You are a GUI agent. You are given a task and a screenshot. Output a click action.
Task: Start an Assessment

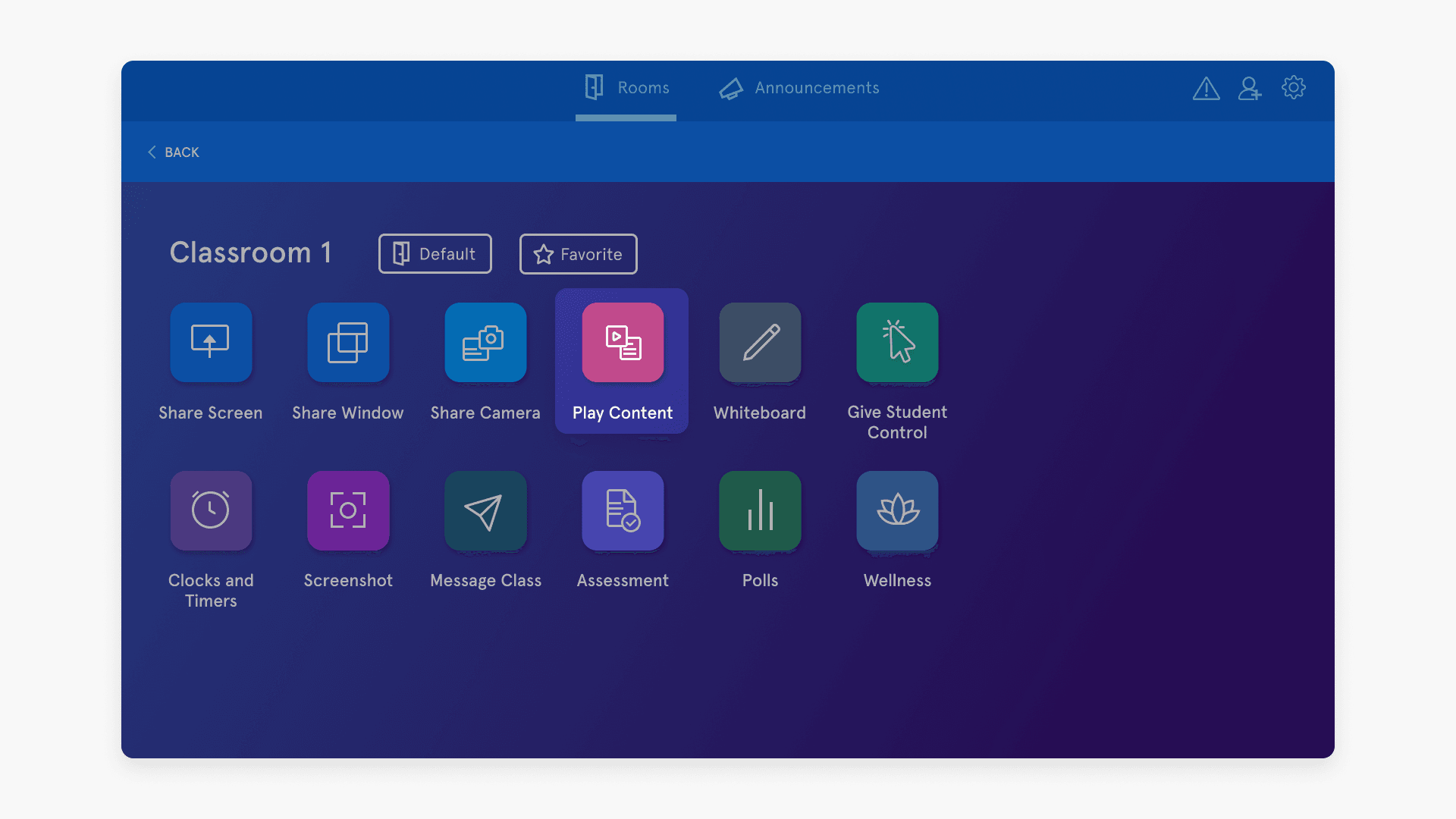click(622, 510)
